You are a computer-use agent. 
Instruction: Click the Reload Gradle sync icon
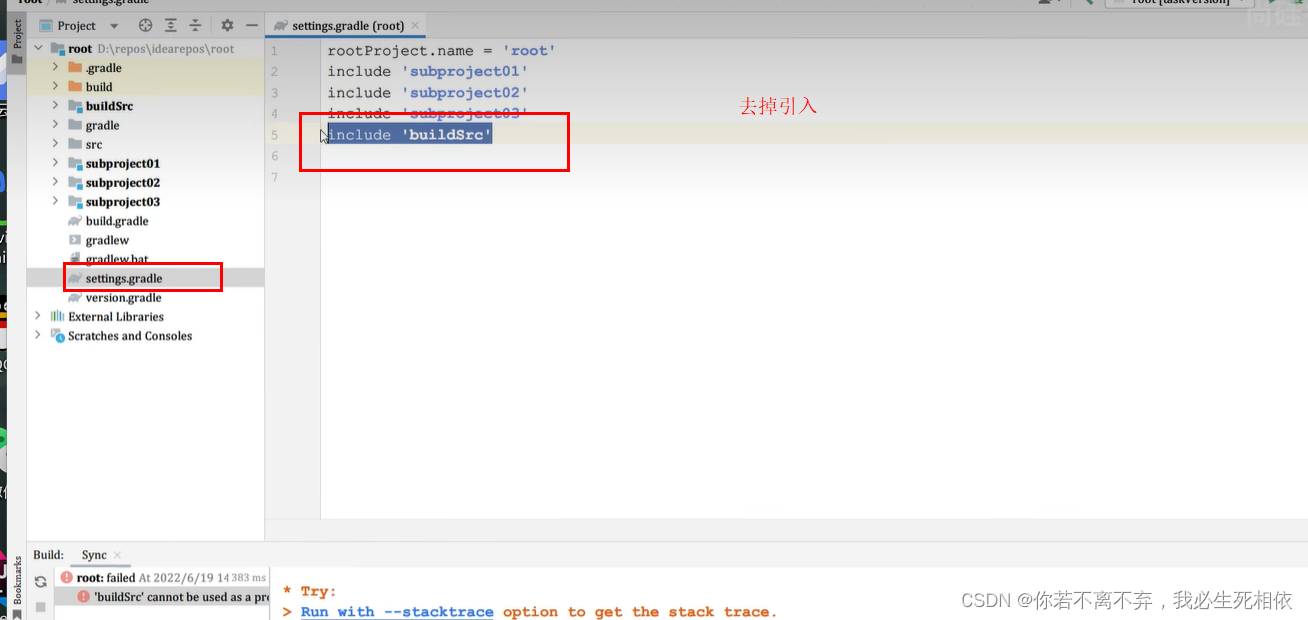[x=41, y=581]
